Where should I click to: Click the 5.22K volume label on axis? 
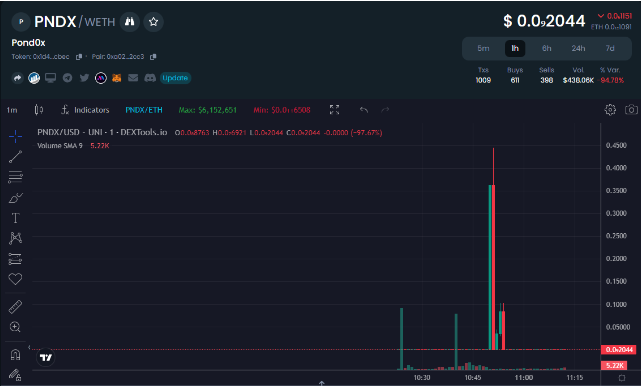coord(614,365)
